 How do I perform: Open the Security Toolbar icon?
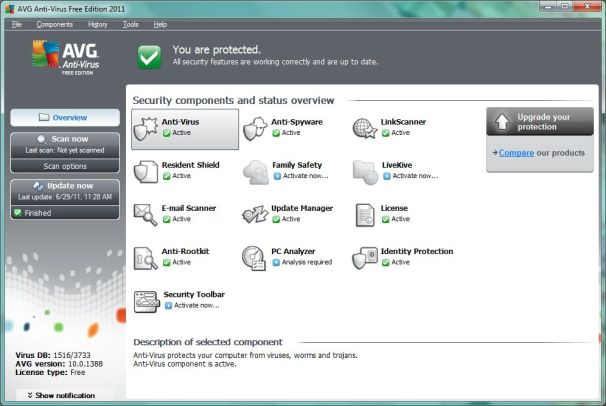click(147, 302)
